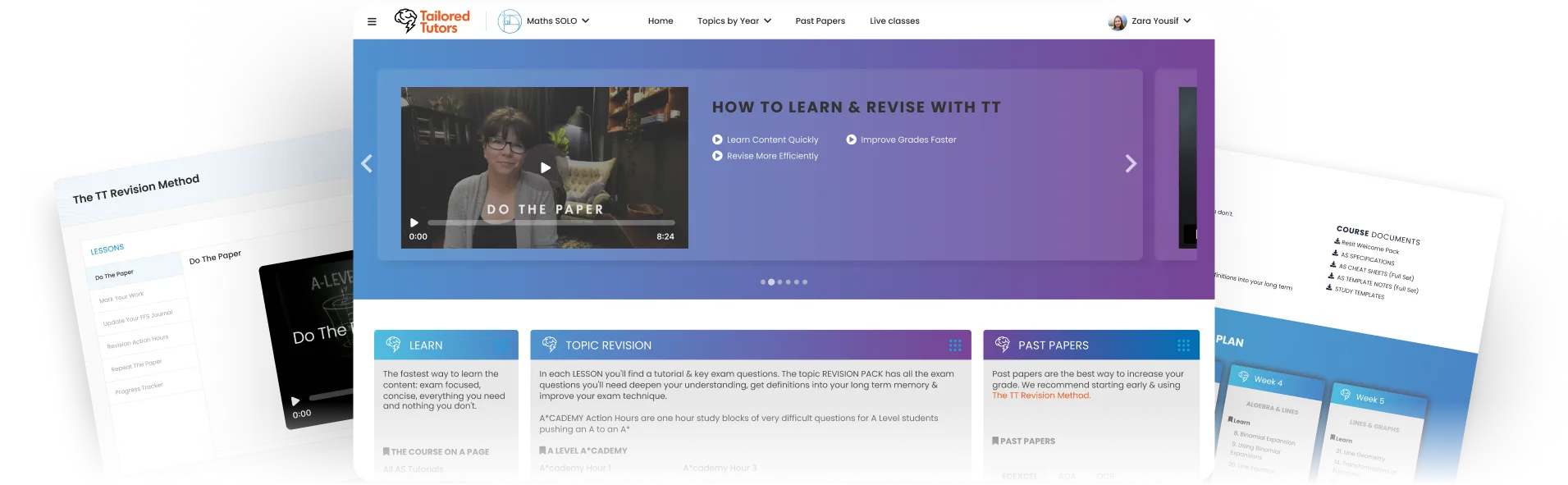The image size is (1568, 485).
Task: Download STUDY TEMPLATES in right window
Action: point(1355,291)
